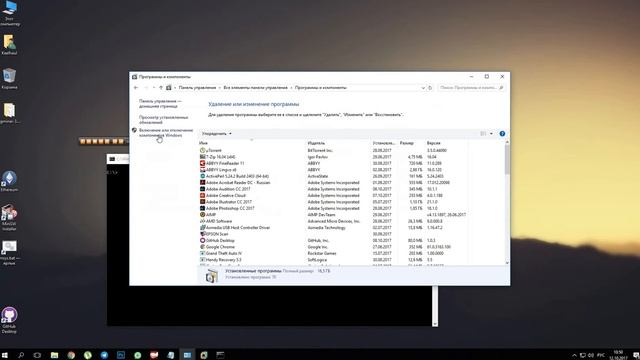This screenshot has height=360, width=640.
Task: Select the 'Advanced Micro Devices, Inc.' cell
Action: tap(334, 221)
